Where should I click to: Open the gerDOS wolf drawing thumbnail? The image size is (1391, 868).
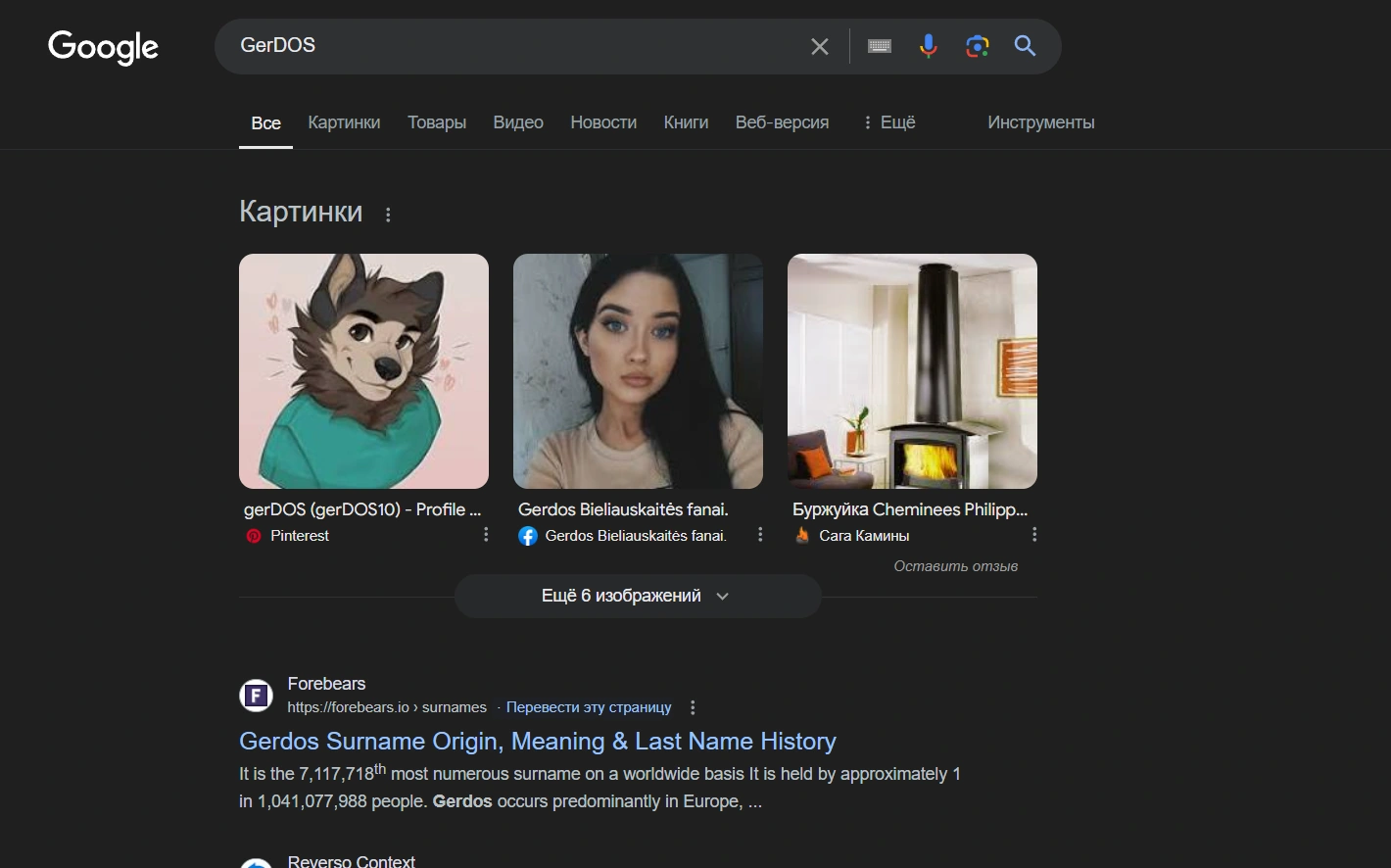pos(363,371)
